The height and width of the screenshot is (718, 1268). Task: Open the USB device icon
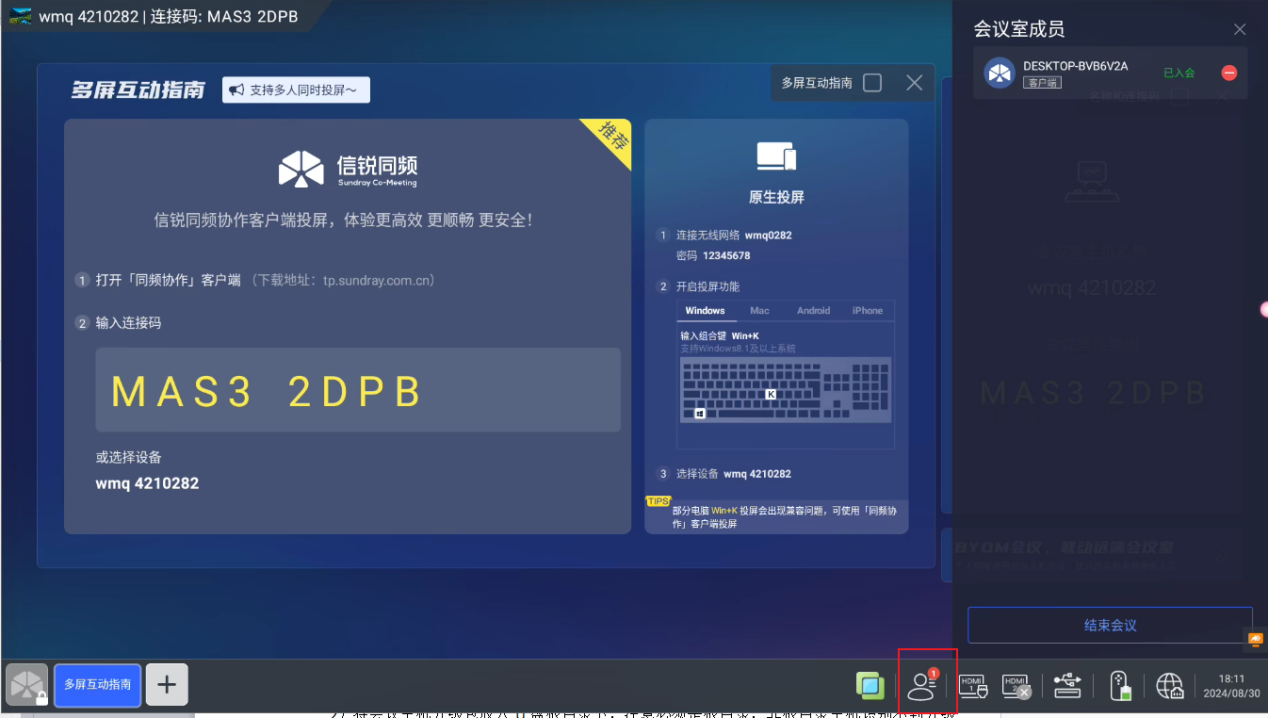coord(1067,685)
